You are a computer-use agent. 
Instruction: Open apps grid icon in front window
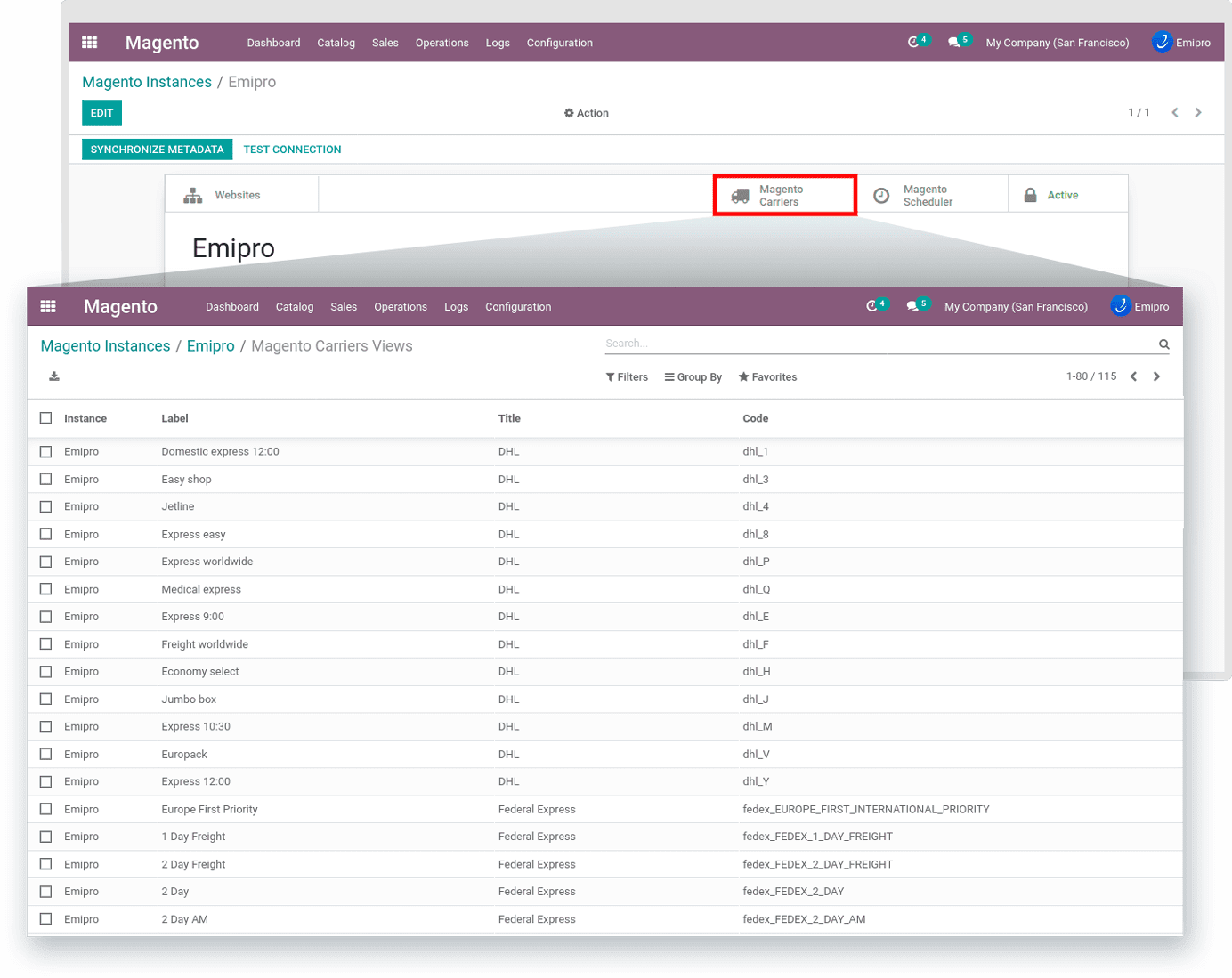48,306
